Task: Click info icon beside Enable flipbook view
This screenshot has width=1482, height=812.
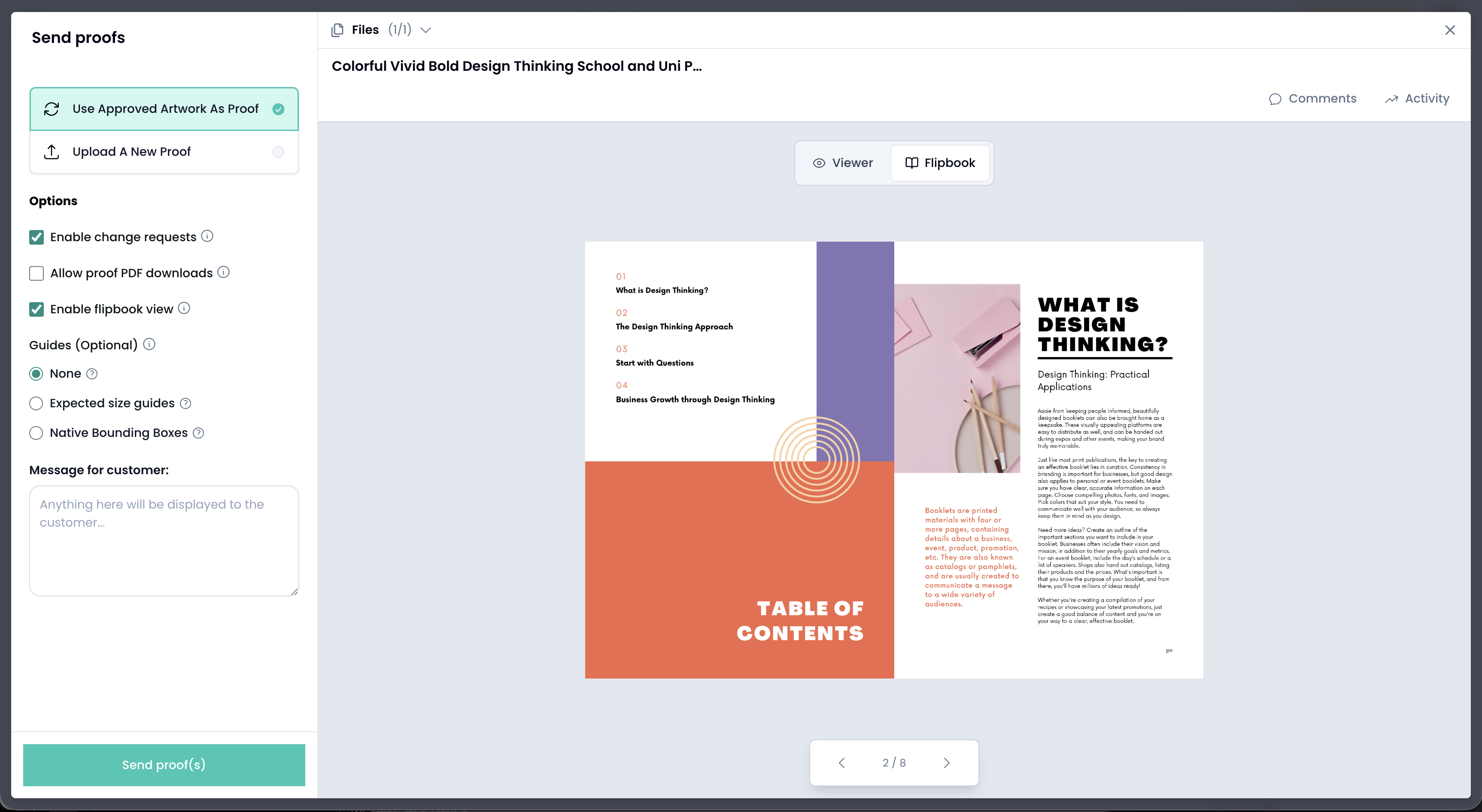Action: click(184, 308)
